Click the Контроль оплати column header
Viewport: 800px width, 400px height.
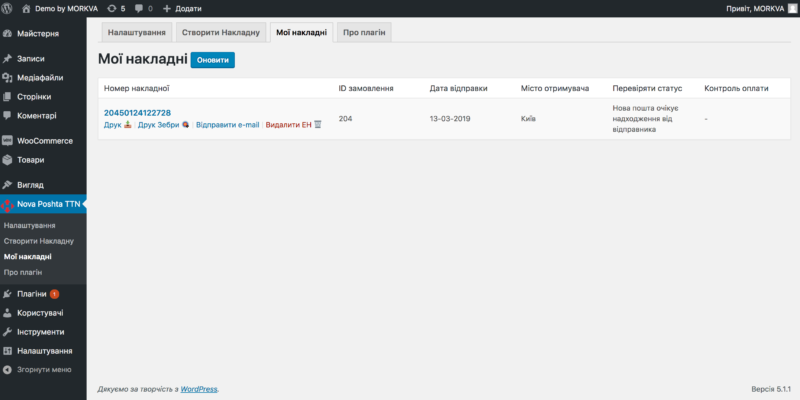736,88
